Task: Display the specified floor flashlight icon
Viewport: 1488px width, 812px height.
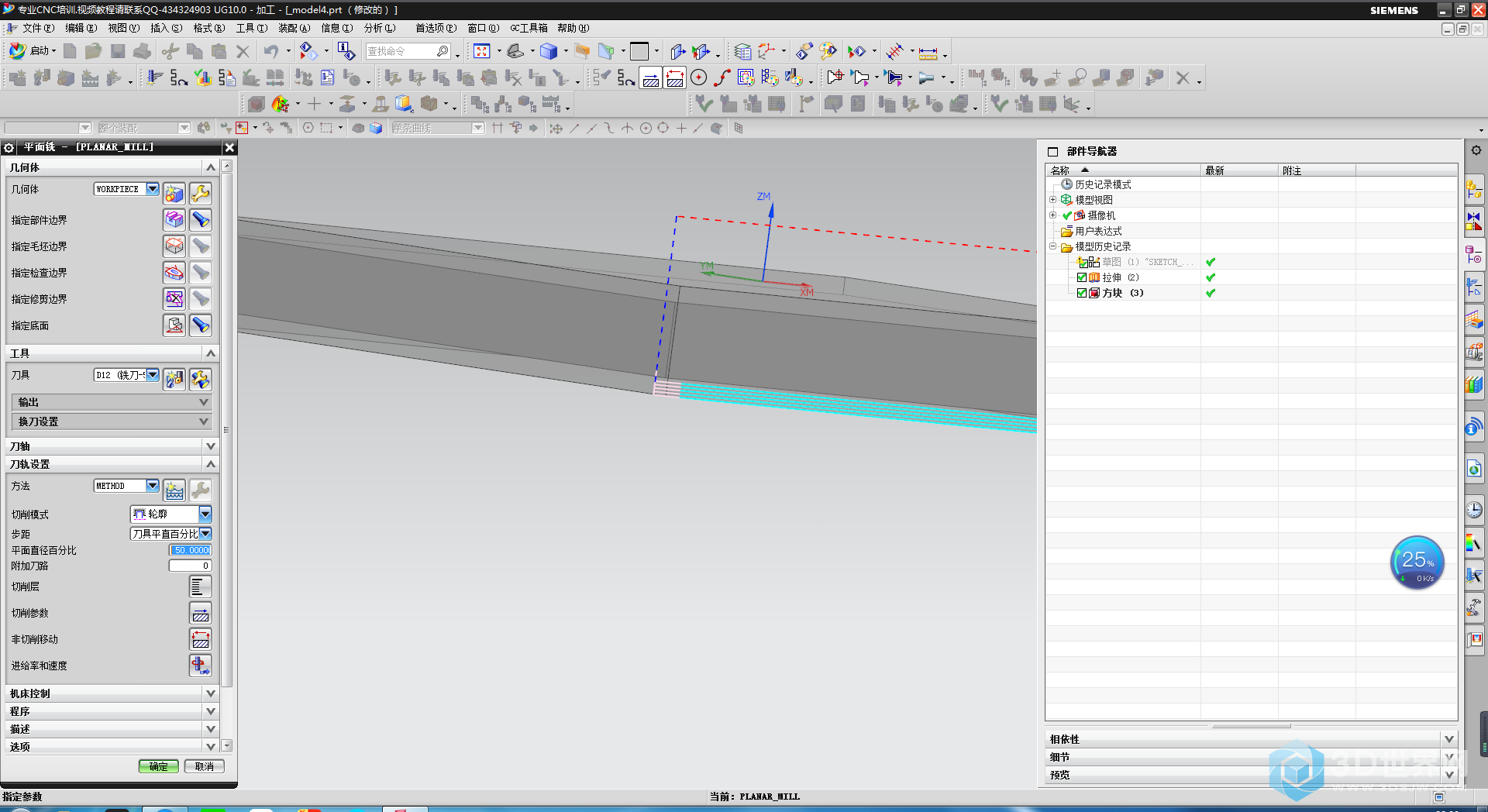Action: [x=201, y=325]
